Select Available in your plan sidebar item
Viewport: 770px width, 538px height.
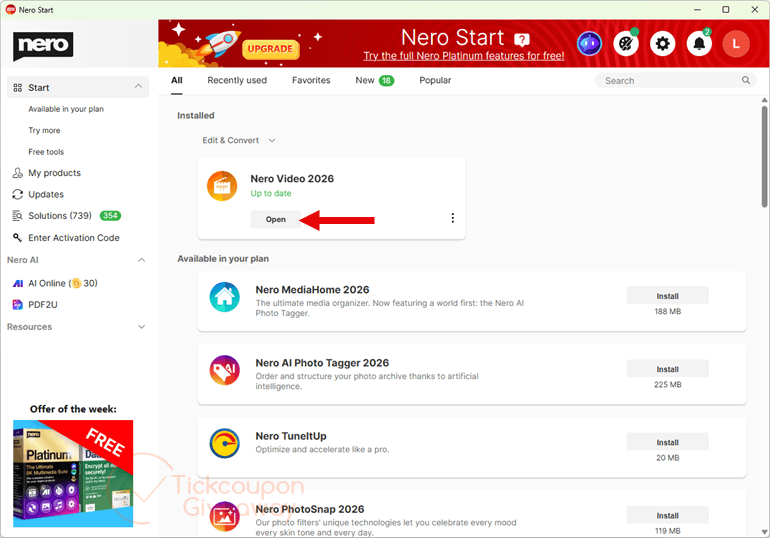click(66, 109)
